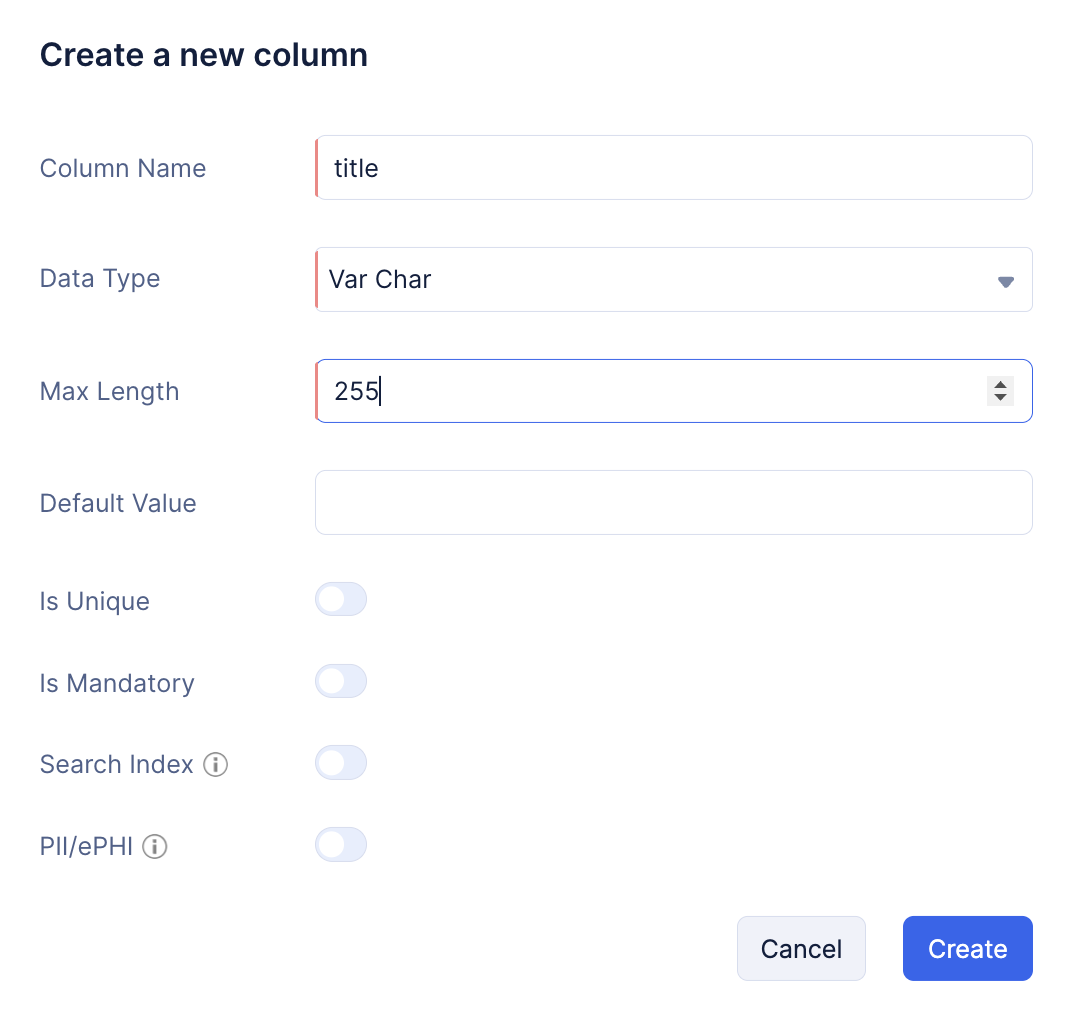This screenshot has width=1070, height=1014.
Task: Turn on the Search Index toggle
Action: [341, 763]
